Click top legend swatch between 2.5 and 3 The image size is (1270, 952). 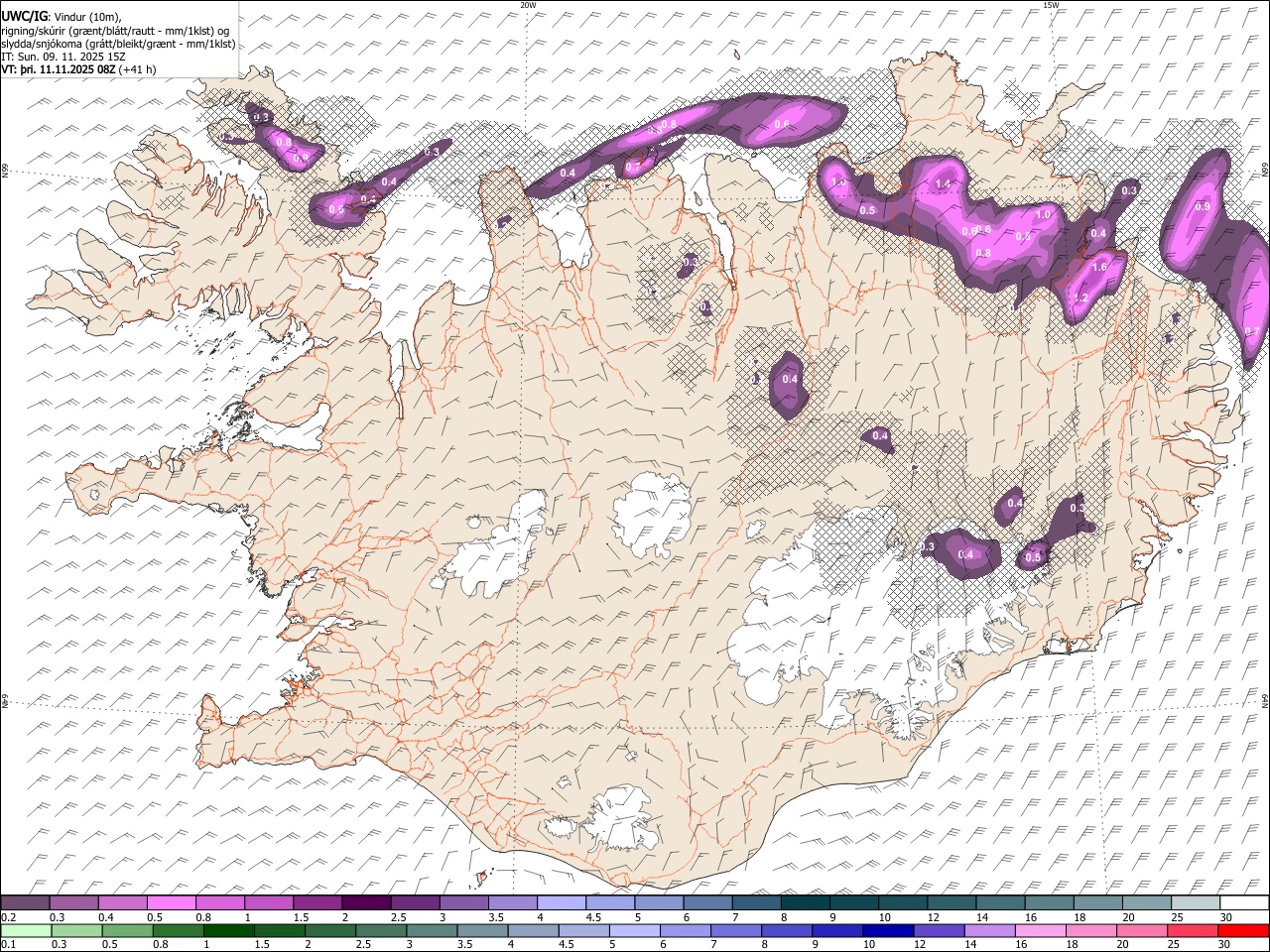(415, 902)
